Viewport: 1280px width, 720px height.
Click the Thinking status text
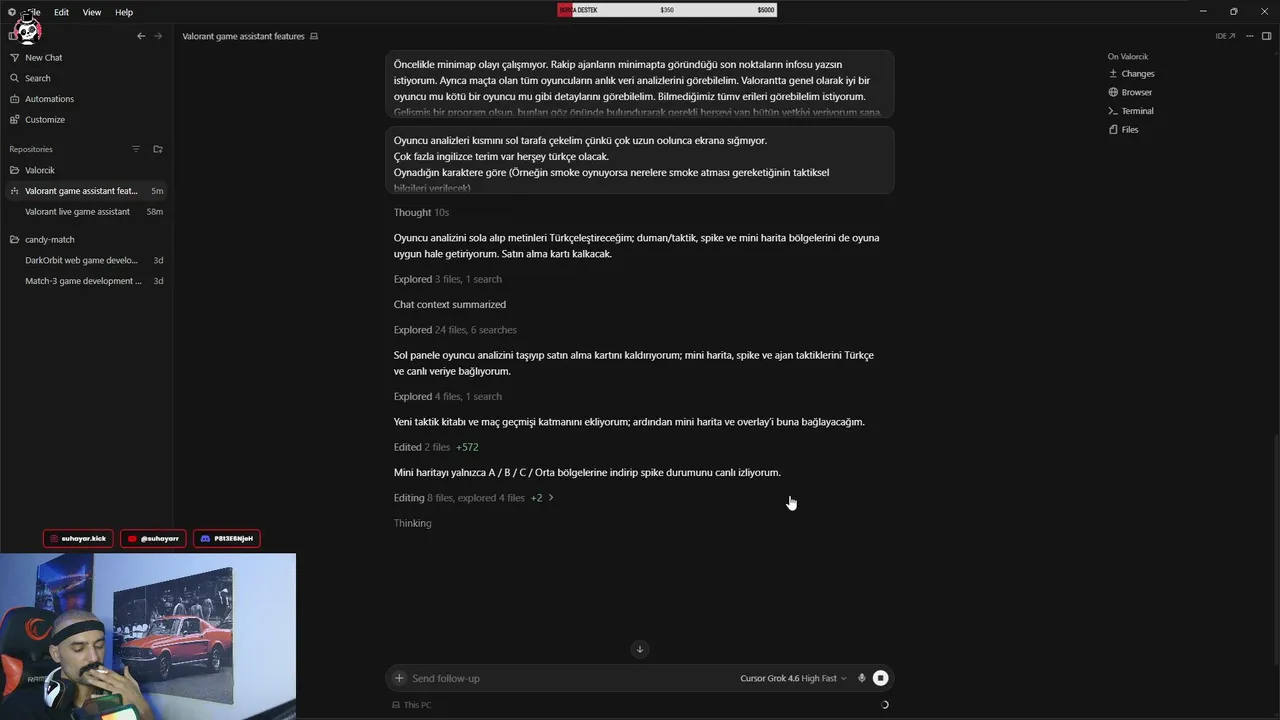[412, 523]
